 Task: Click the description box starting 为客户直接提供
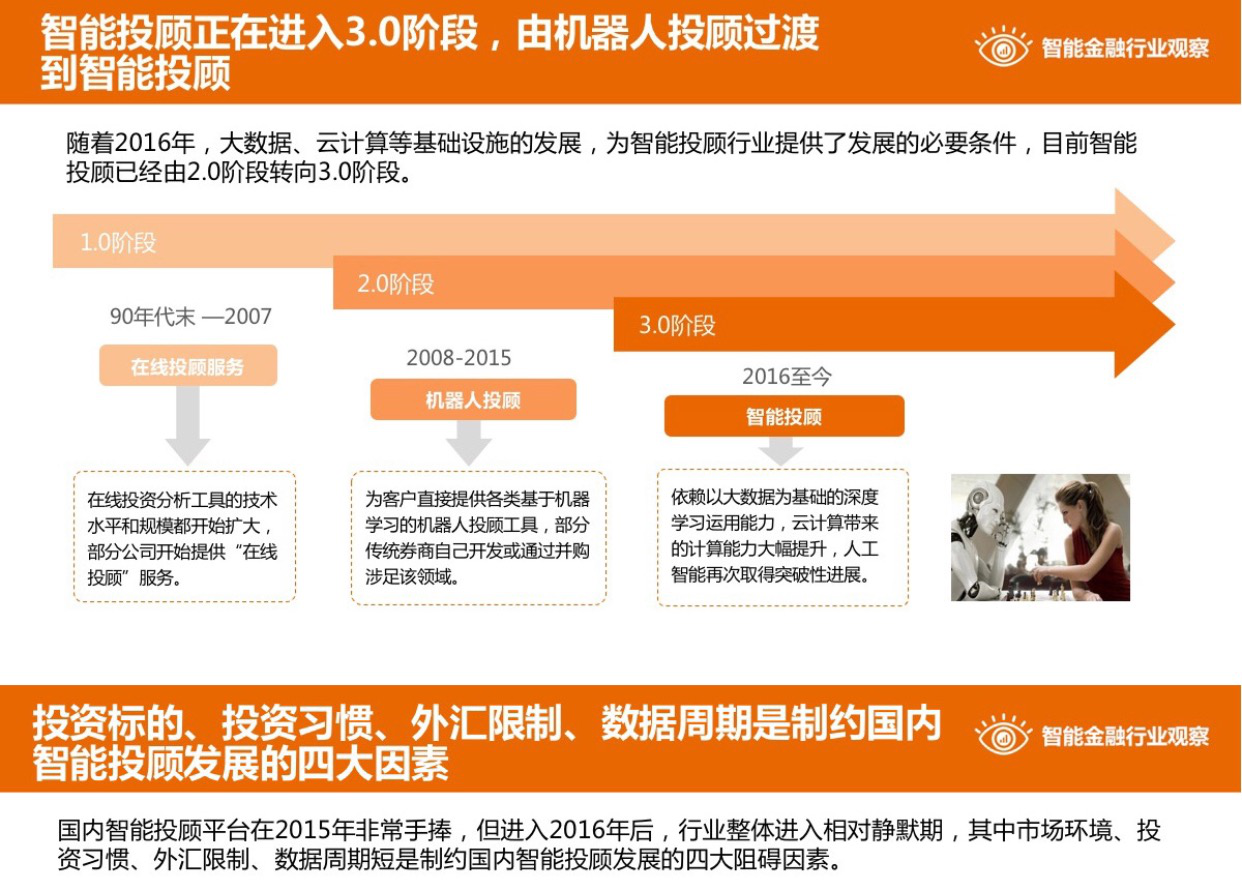[x=478, y=538]
